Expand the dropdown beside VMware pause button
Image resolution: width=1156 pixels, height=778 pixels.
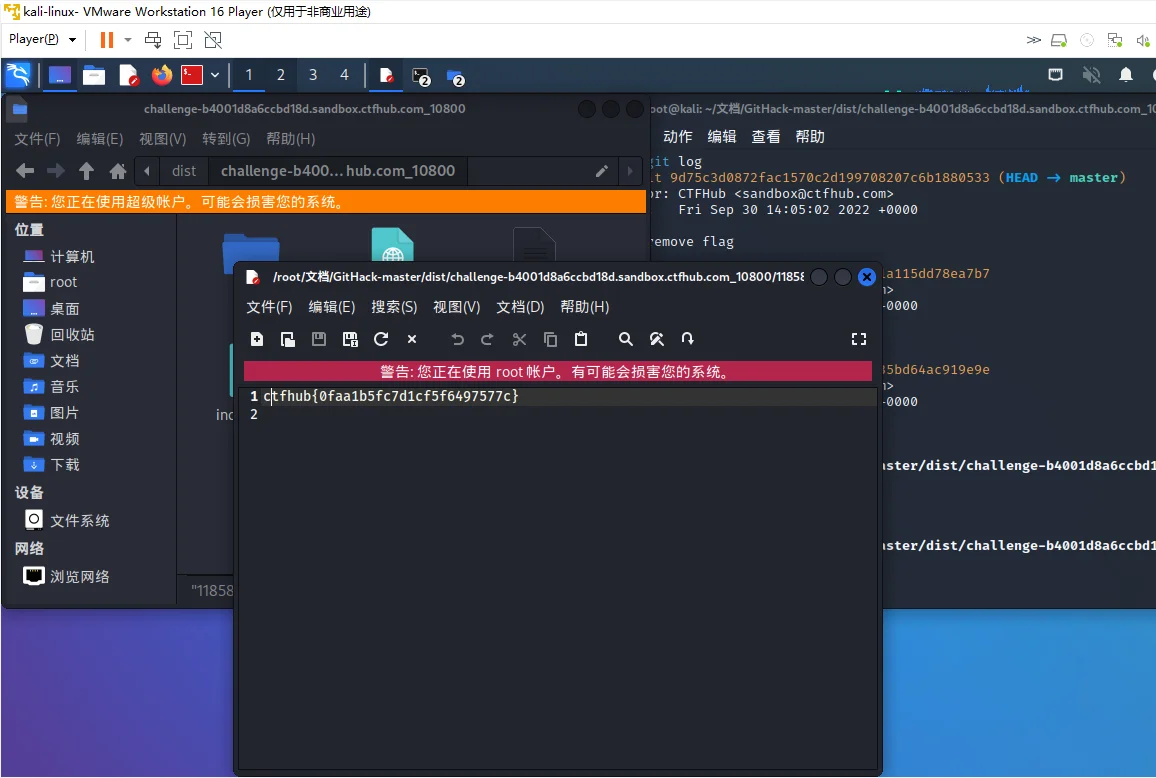(x=128, y=40)
